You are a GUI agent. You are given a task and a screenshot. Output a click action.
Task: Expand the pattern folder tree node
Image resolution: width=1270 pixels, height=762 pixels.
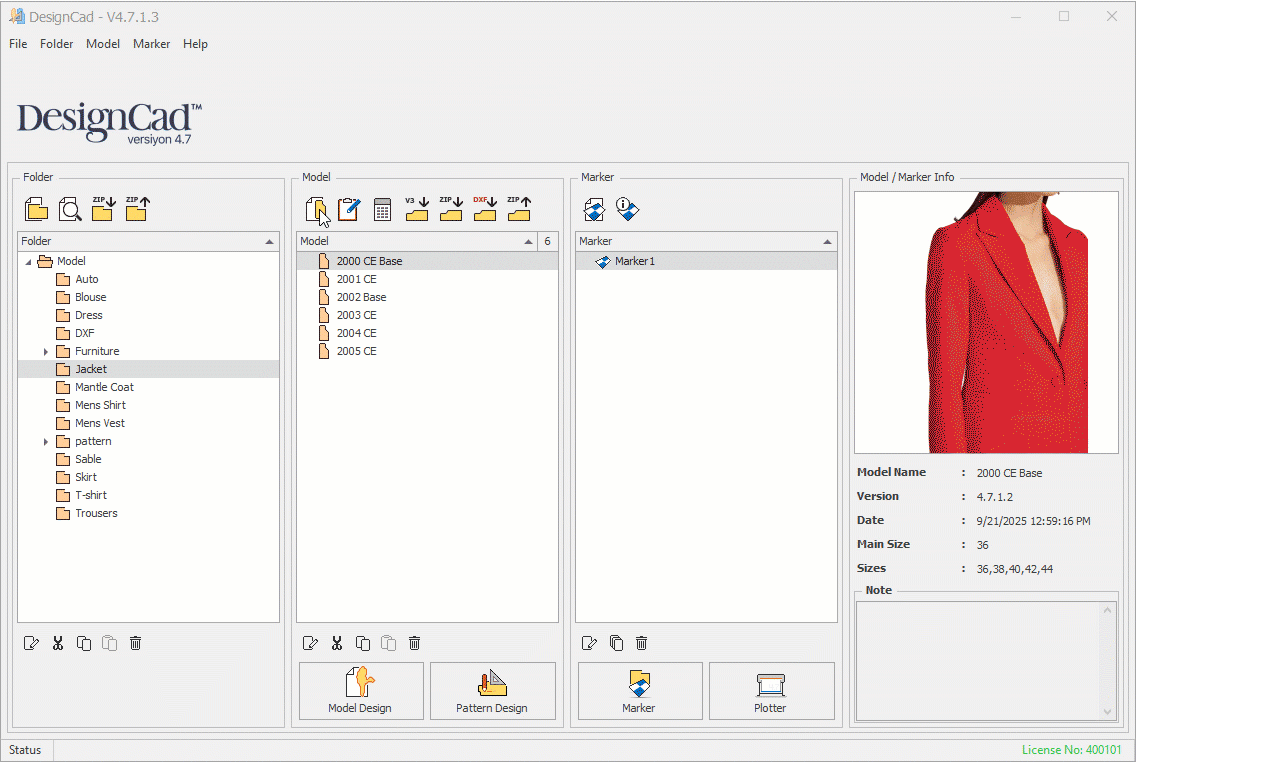[46, 442]
